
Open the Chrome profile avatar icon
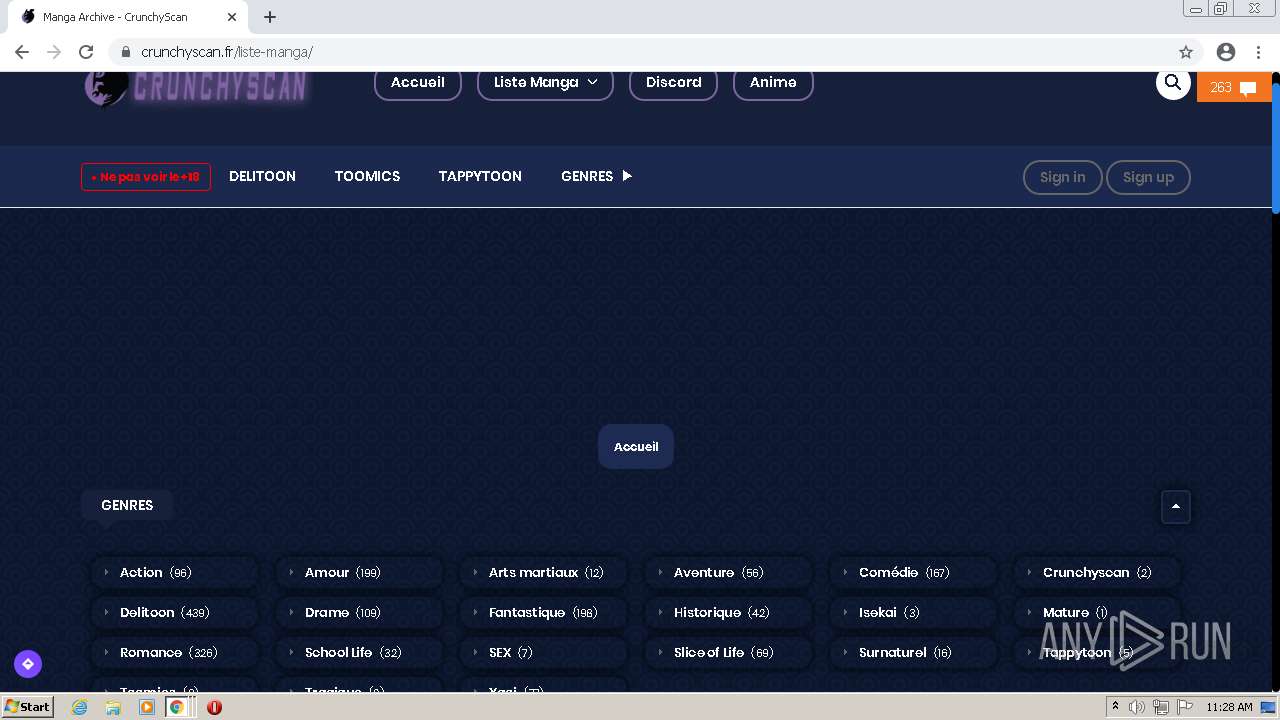(x=1226, y=52)
